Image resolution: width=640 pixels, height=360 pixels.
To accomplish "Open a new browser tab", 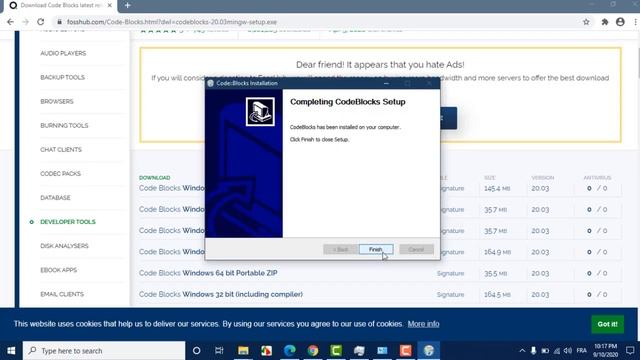I will 128,5.
